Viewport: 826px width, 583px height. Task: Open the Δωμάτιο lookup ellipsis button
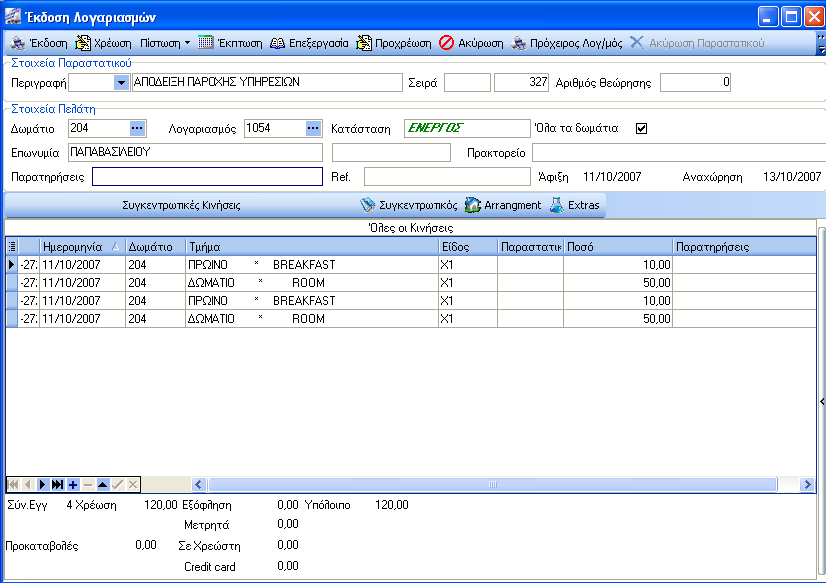[x=137, y=129]
